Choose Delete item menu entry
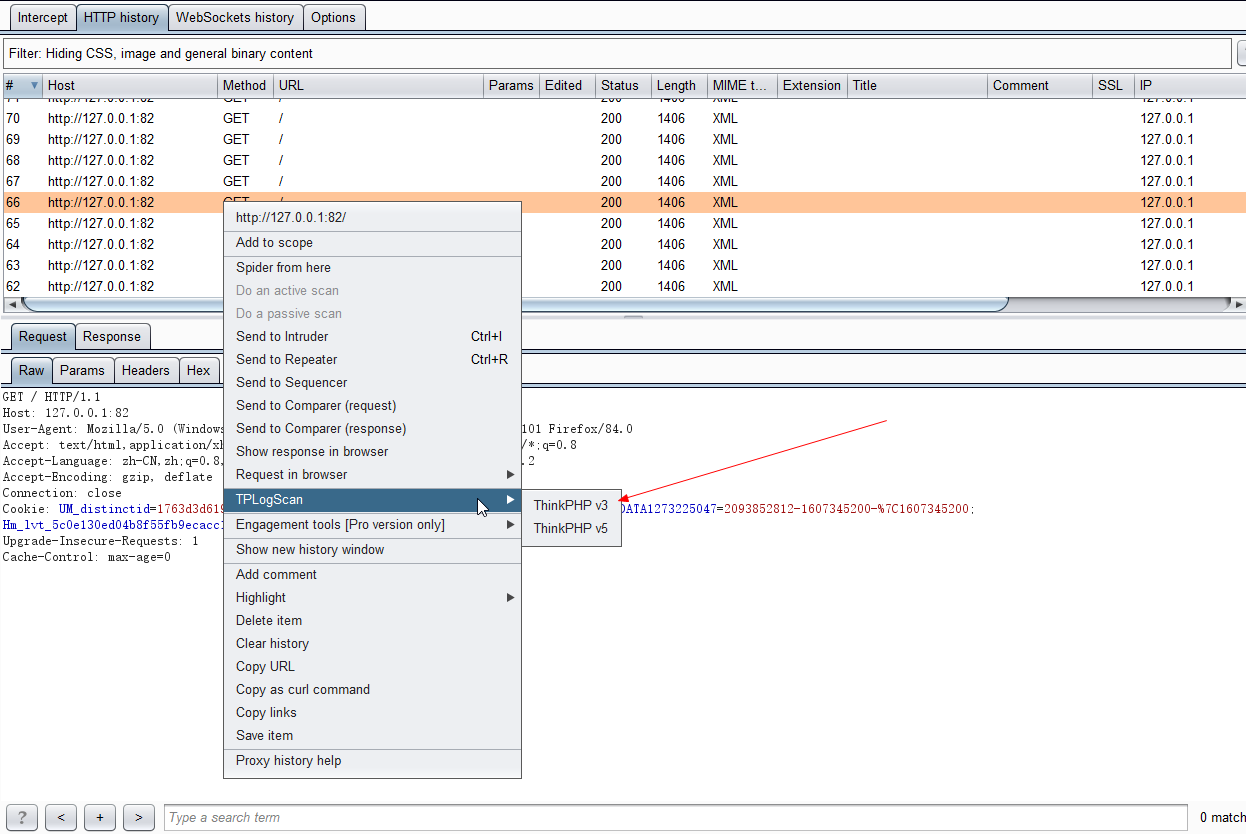Screen dimensions: 1246x834 (x=372, y=620)
